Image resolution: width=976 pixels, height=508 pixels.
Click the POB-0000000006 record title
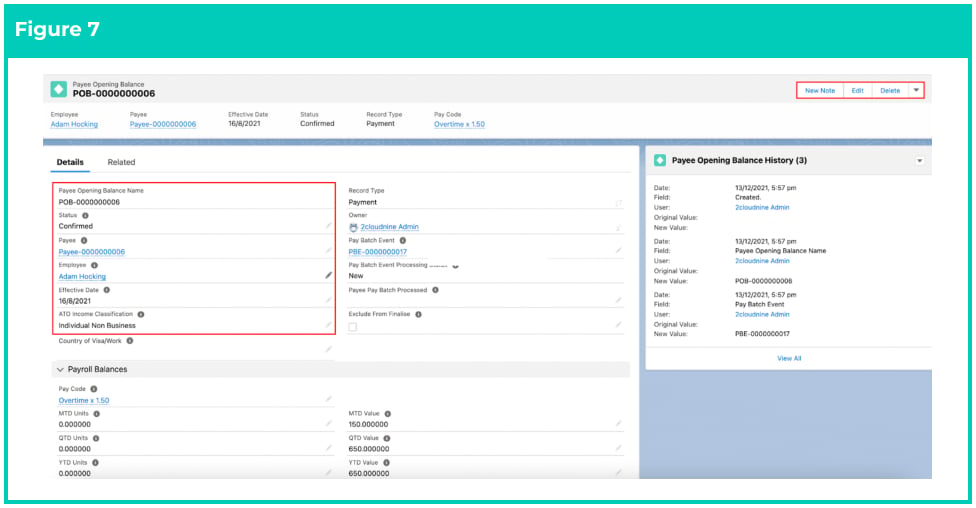(x=114, y=93)
